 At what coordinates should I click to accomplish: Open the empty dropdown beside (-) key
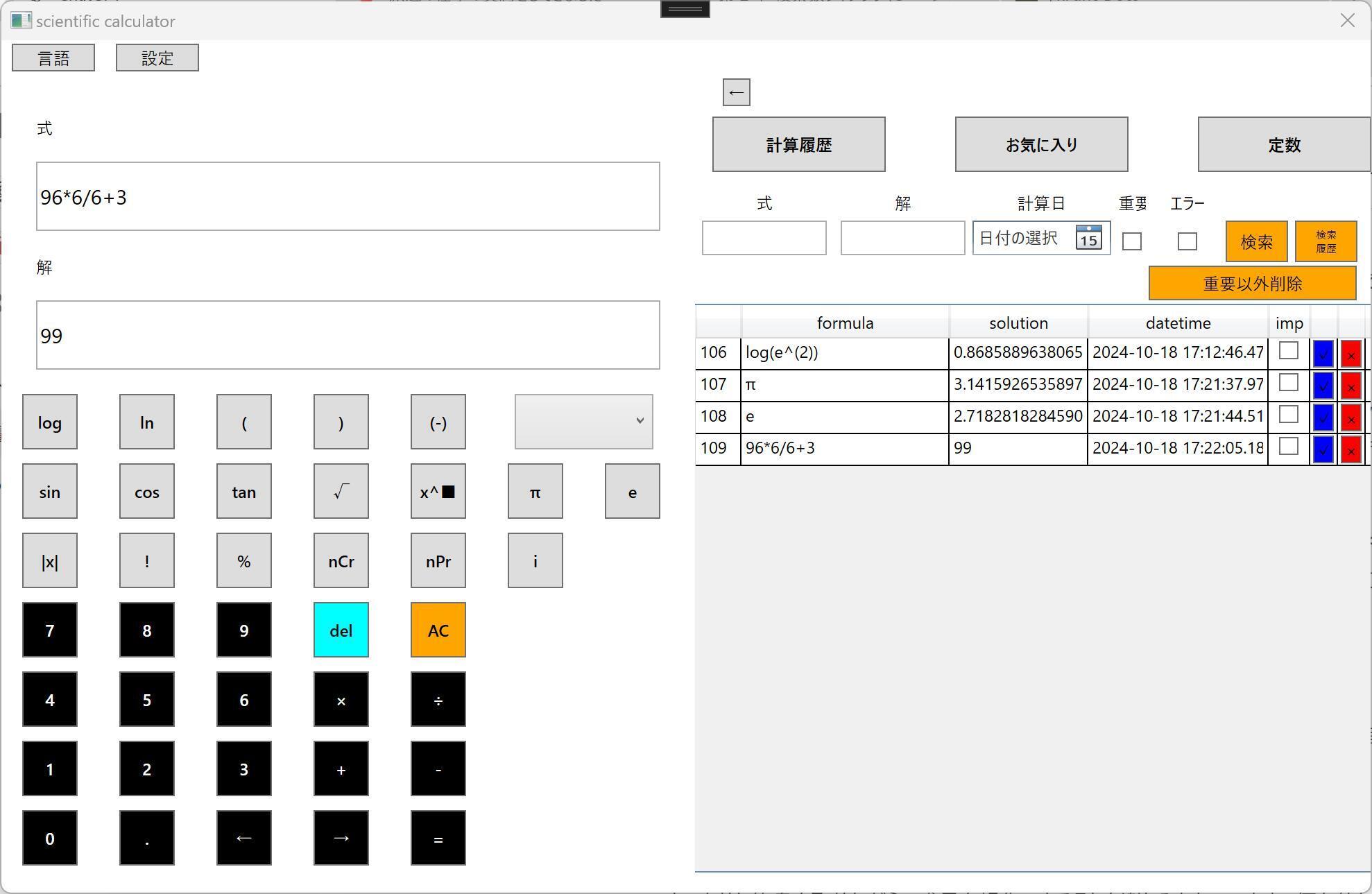583,421
